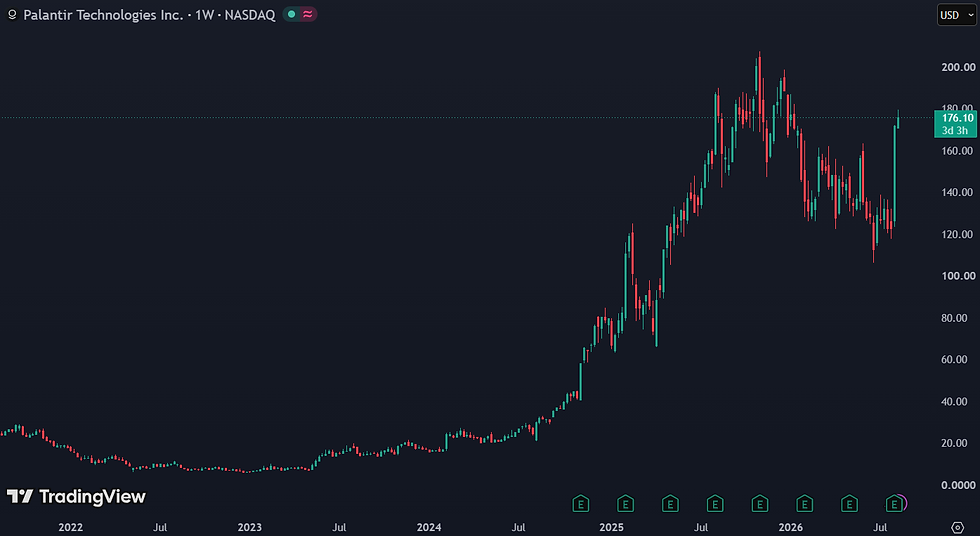The height and width of the screenshot is (536, 980).
Task: Click the last earnings E marker with purple ring
Action: 895,504
